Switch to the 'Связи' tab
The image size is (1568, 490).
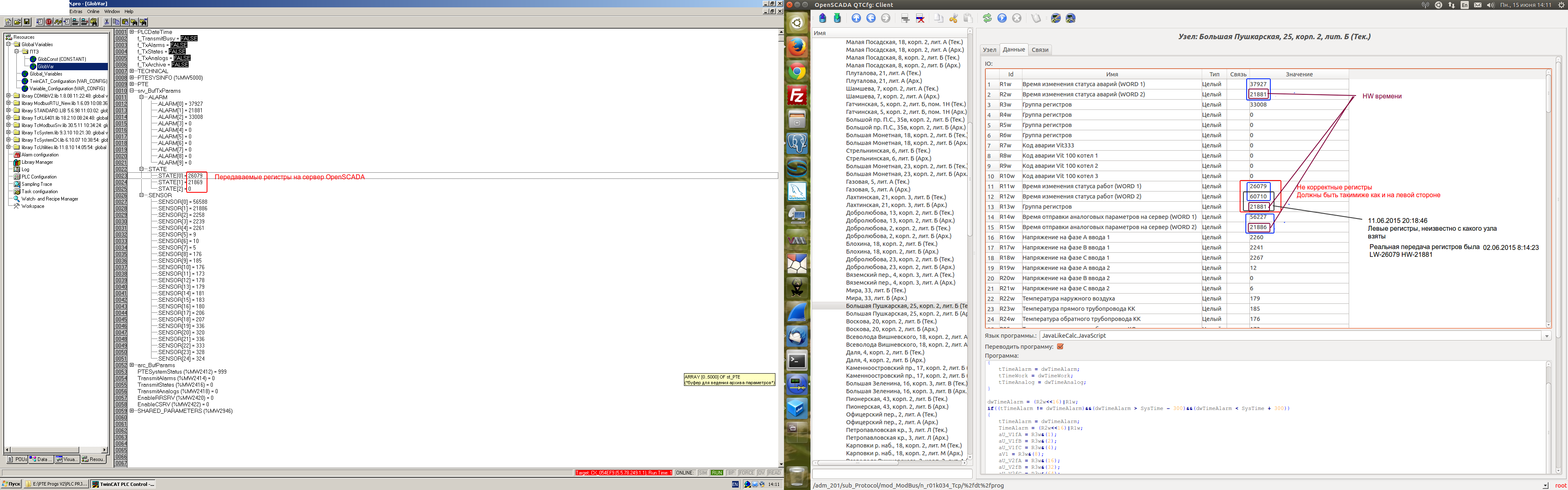coord(1040,50)
